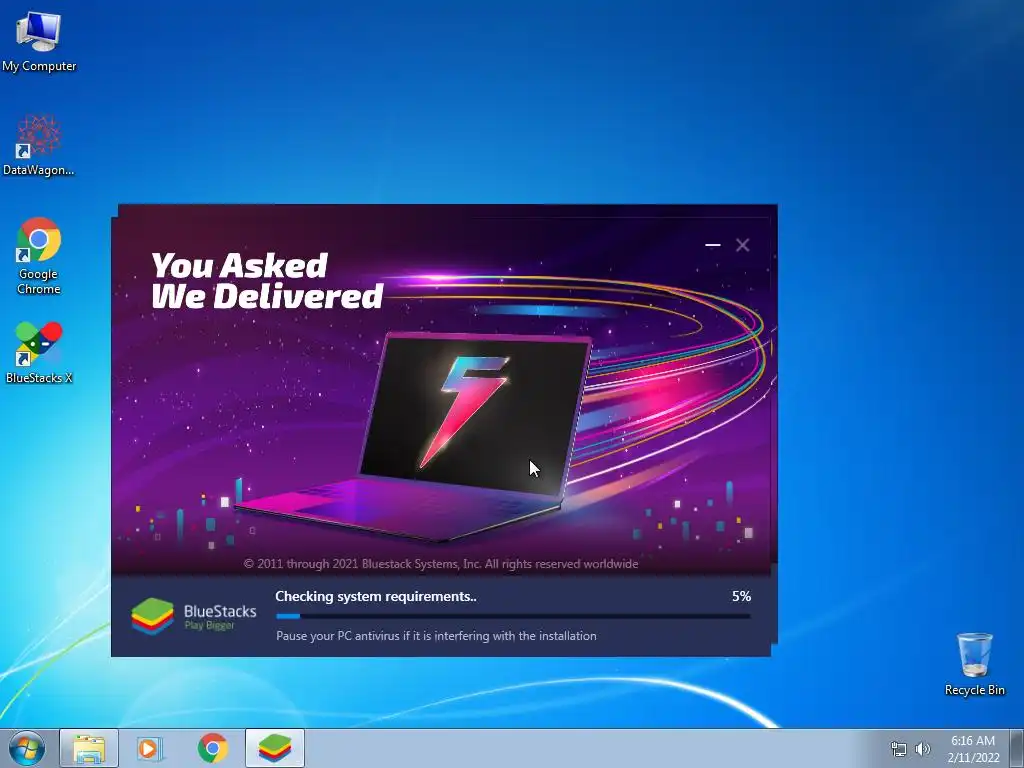Viewport: 1024px width, 768px height.
Task: Select the DataWagon desktop shortcut
Action: point(39,145)
